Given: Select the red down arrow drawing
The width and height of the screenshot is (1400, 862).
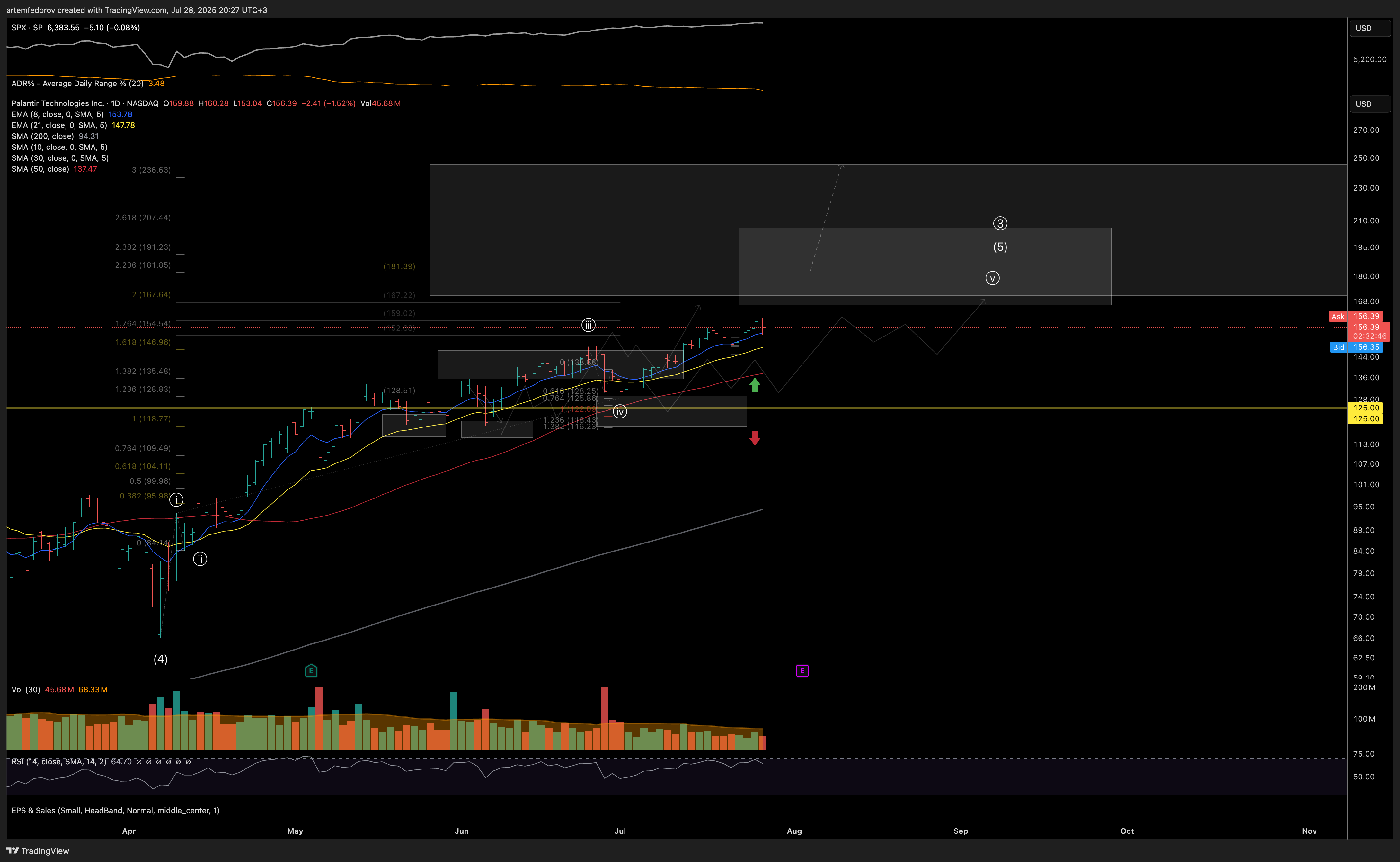Looking at the screenshot, I should pos(754,438).
